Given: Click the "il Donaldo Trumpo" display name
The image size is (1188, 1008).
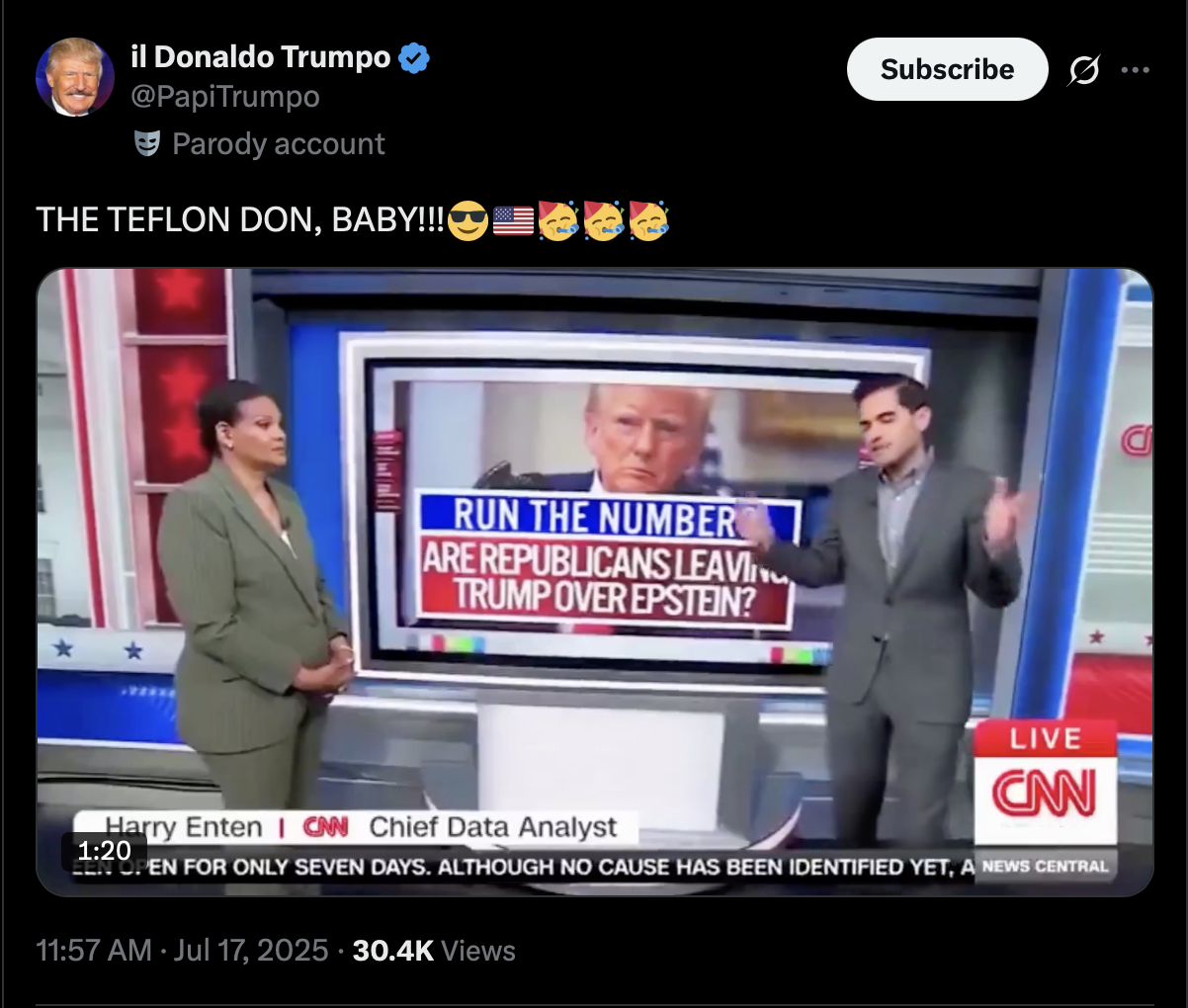Looking at the screenshot, I should click(x=261, y=57).
